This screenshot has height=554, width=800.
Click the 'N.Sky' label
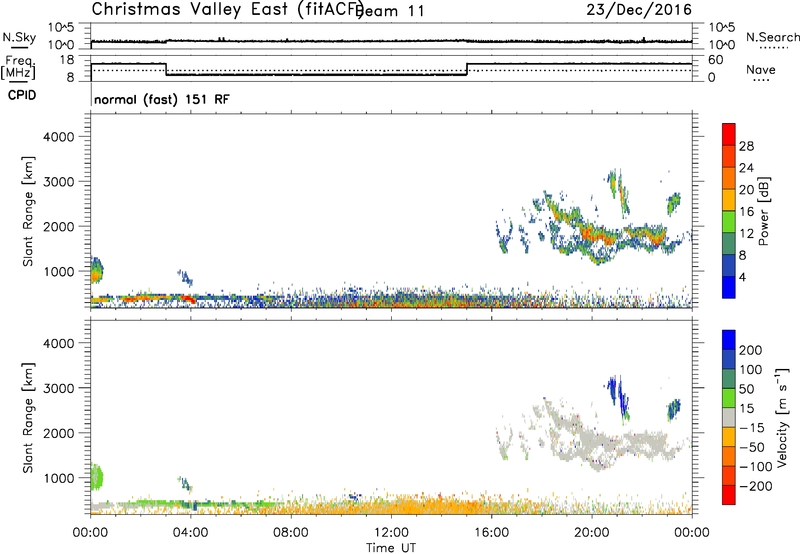pyautogui.click(x=19, y=37)
